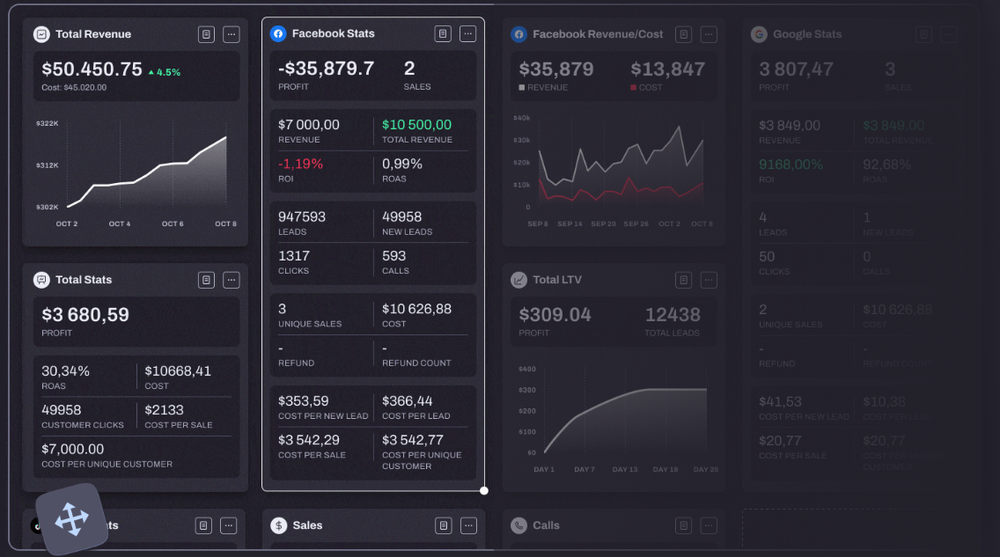The width and height of the screenshot is (1000, 557).
Task: Click the $13,847 cost figure
Action: tap(668, 69)
